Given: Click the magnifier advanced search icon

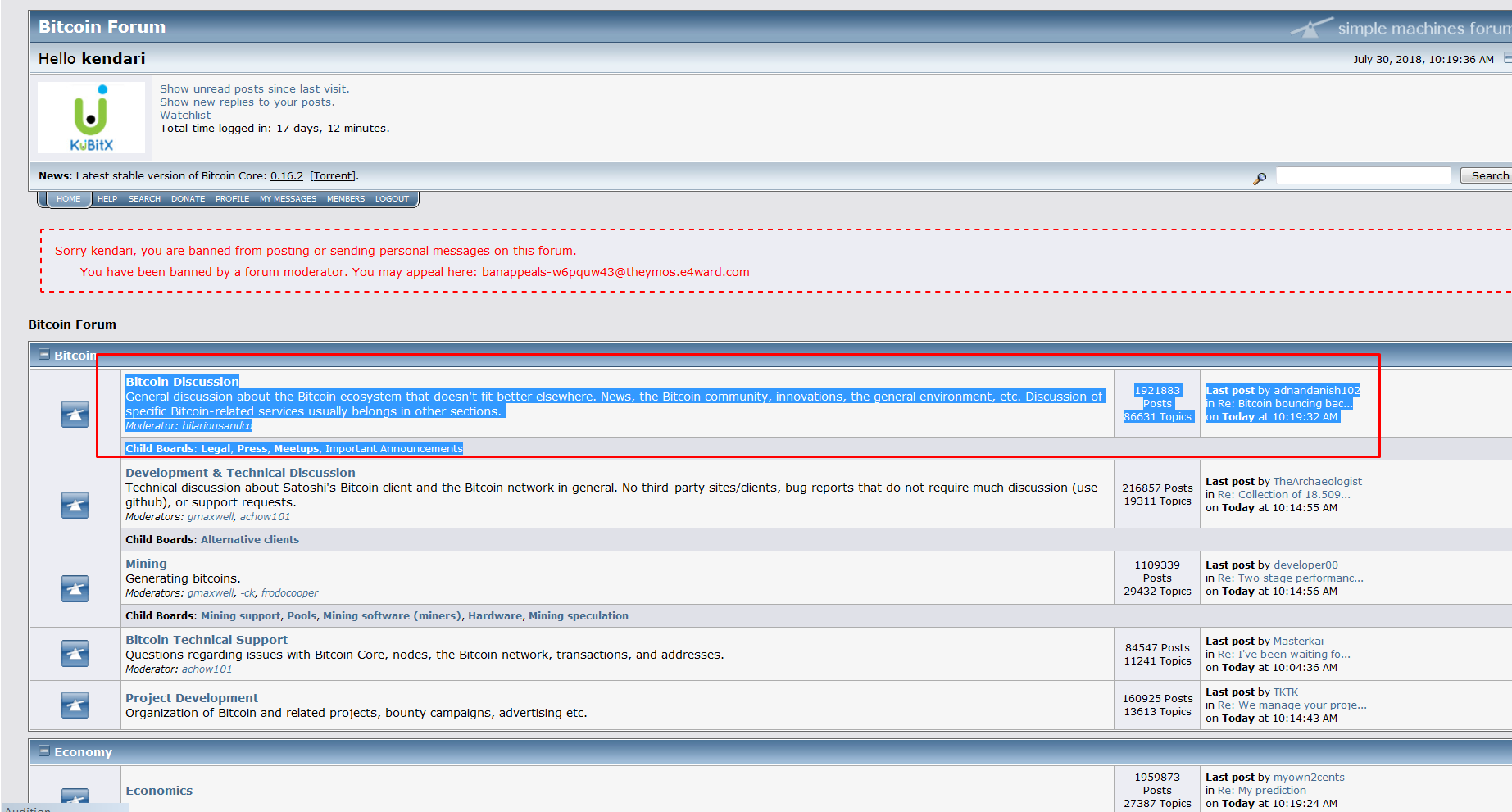Looking at the screenshot, I should (x=1260, y=178).
